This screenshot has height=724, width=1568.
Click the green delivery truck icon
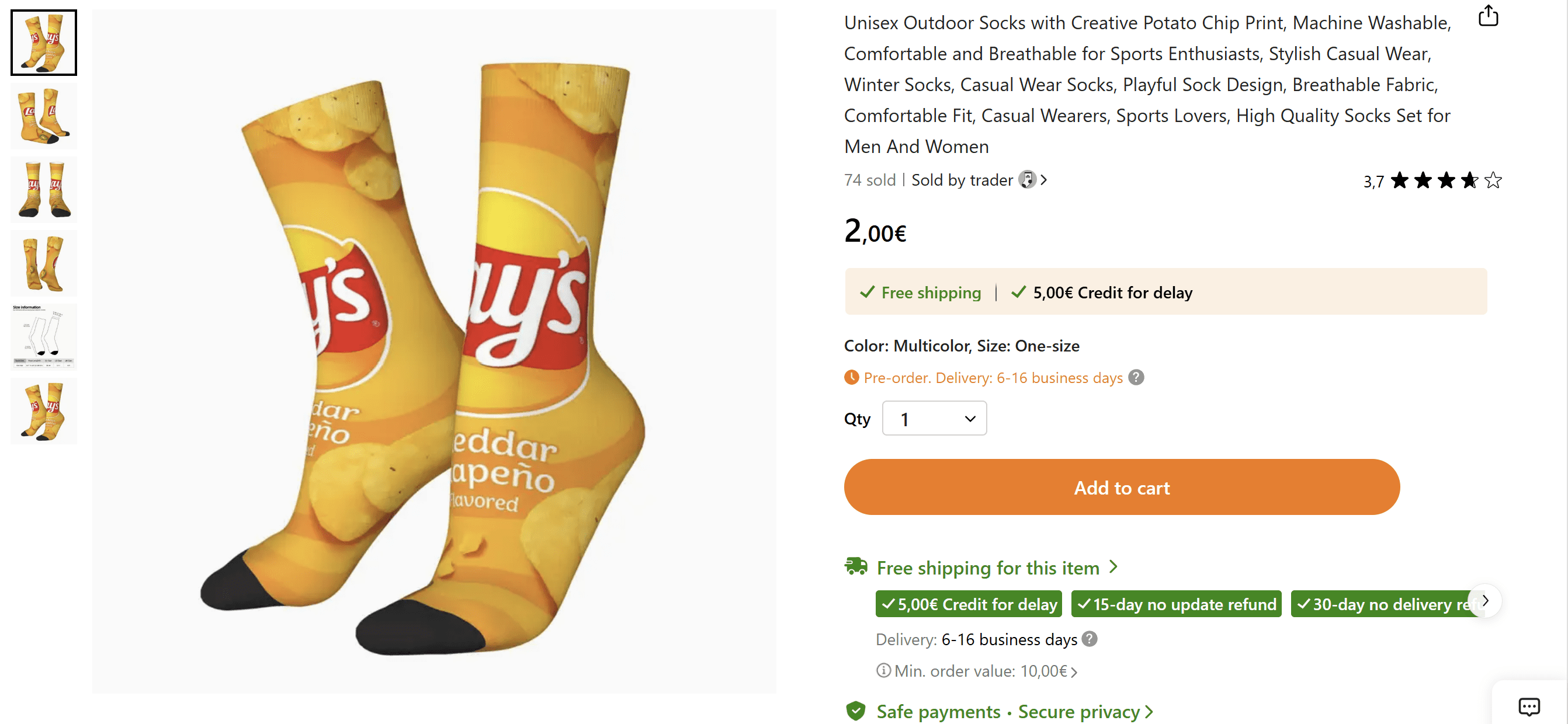tap(856, 566)
